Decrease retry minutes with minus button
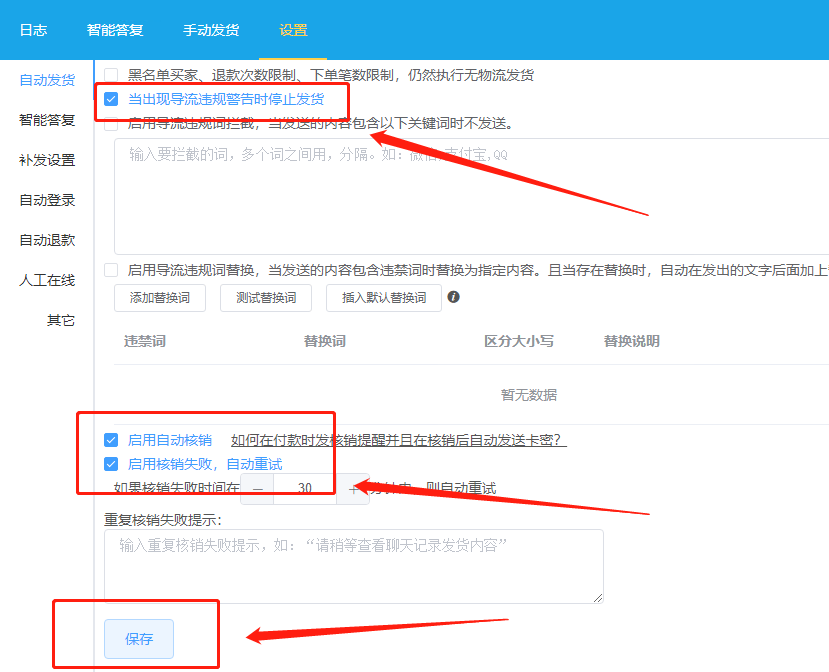The width and height of the screenshot is (829, 672). tap(257, 489)
